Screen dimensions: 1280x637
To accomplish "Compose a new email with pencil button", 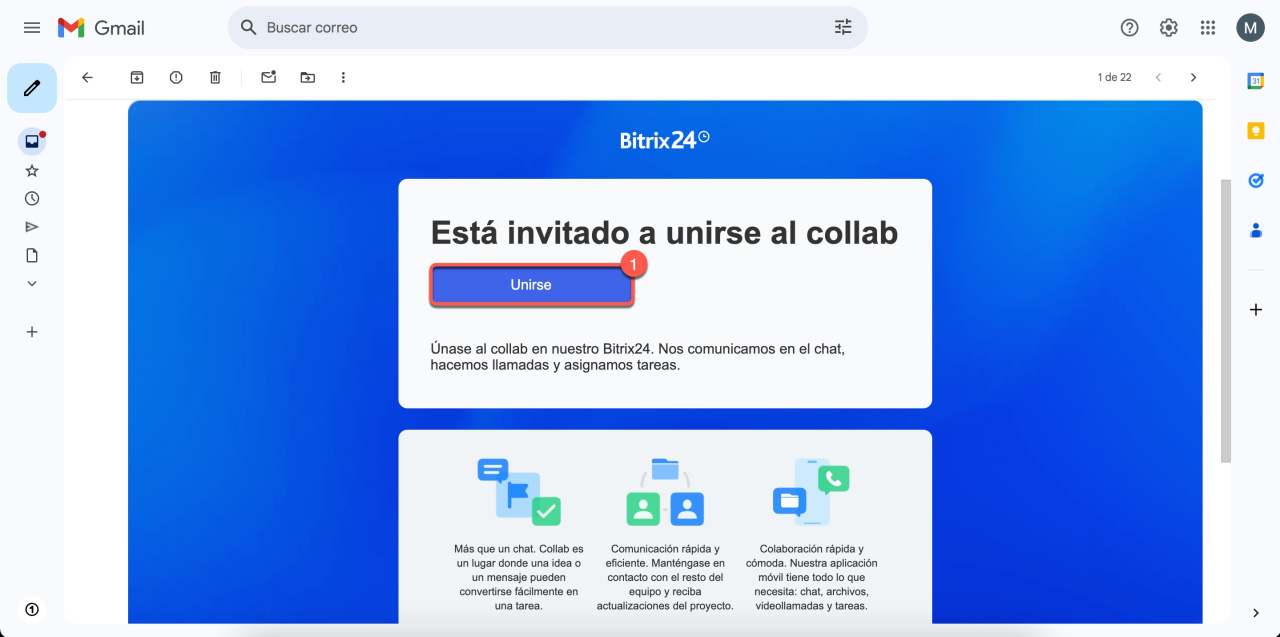I will tap(32, 89).
